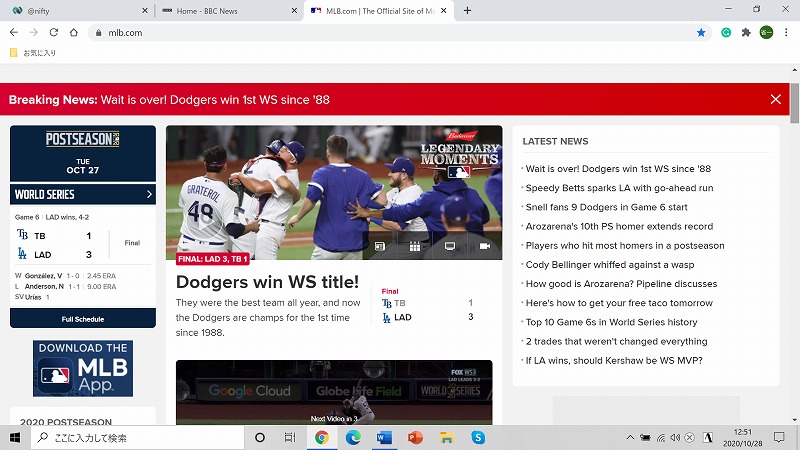
Task: Click the page vertical scrollbar thumb
Action: (x=794, y=103)
